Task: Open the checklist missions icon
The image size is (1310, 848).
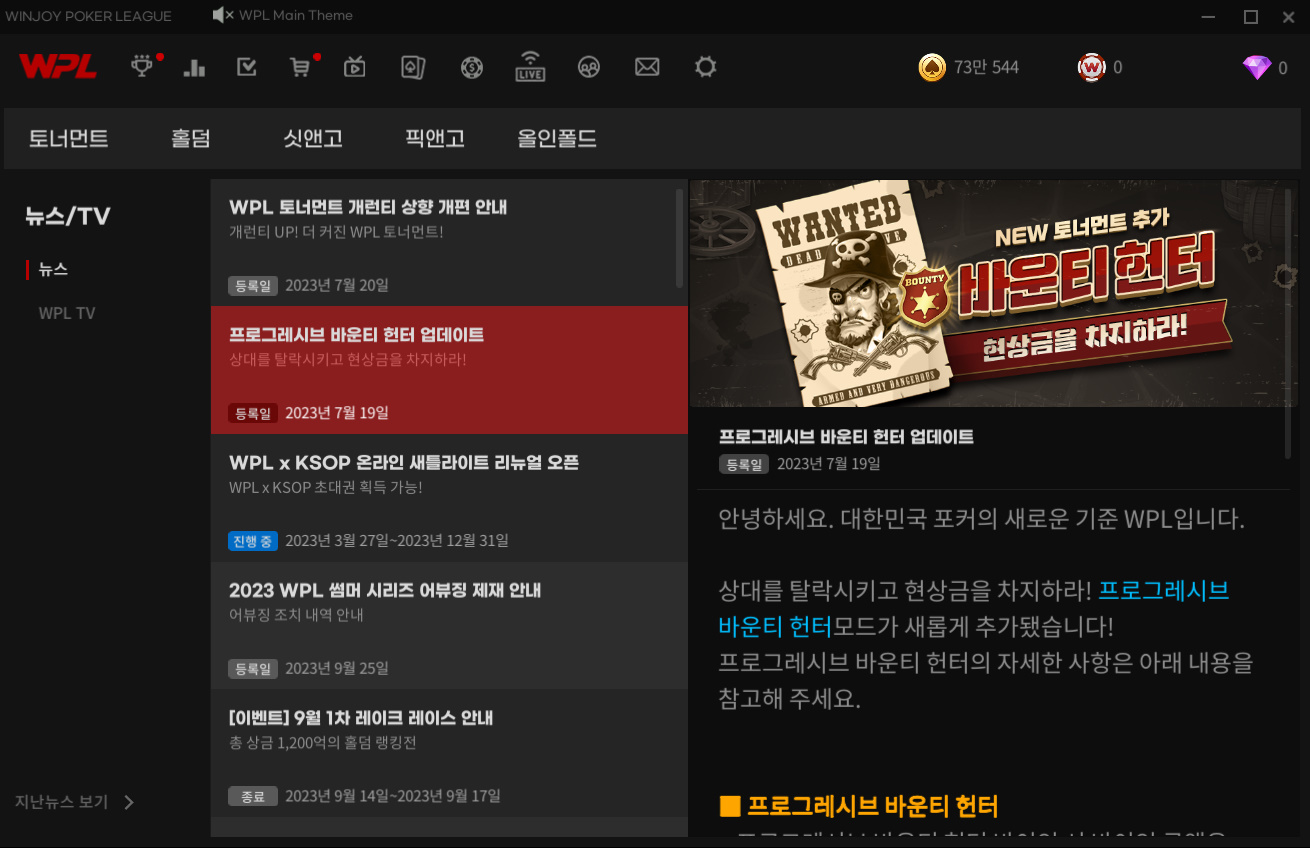Action: pyautogui.click(x=246, y=67)
